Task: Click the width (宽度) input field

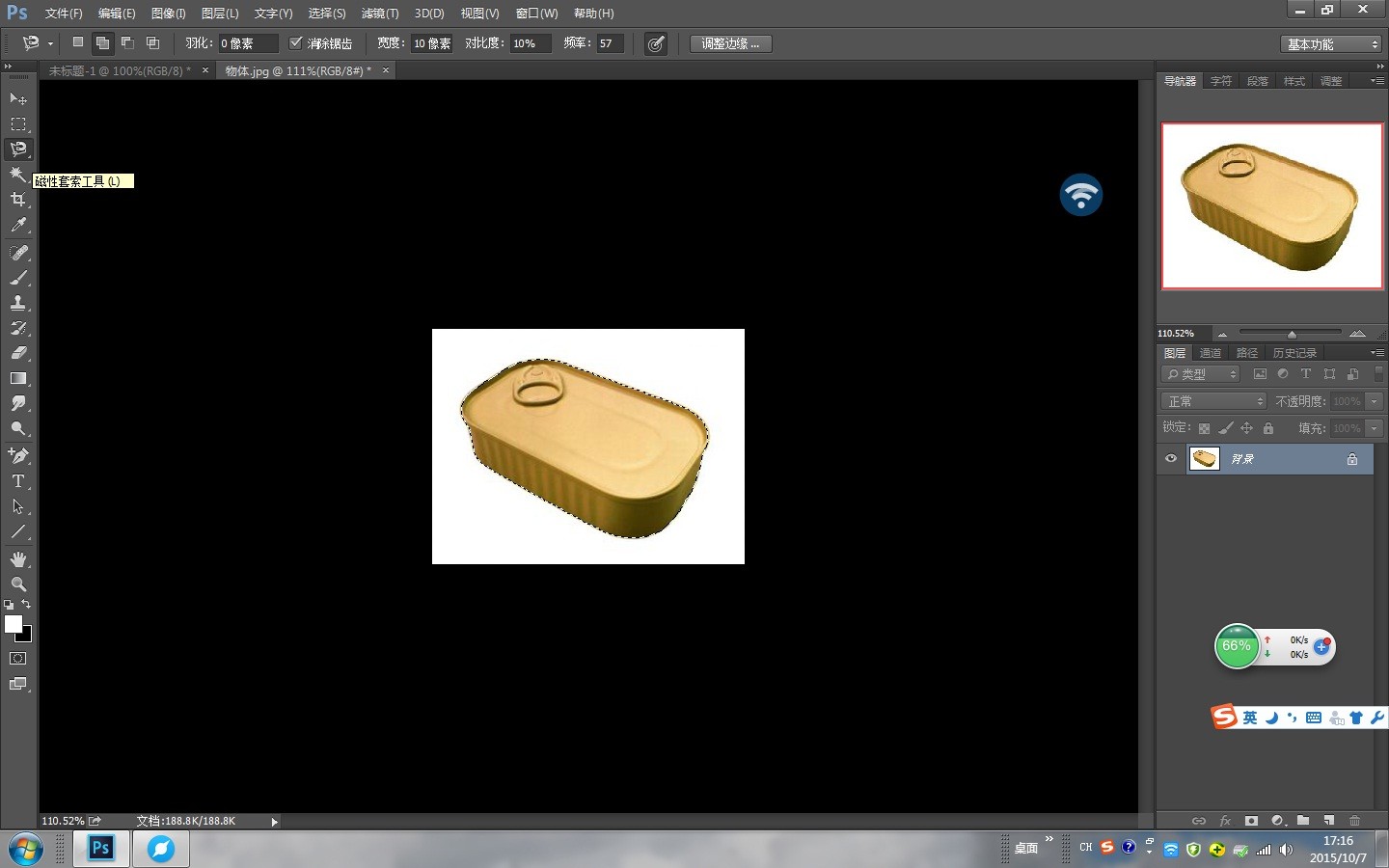Action: pos(432,43)
